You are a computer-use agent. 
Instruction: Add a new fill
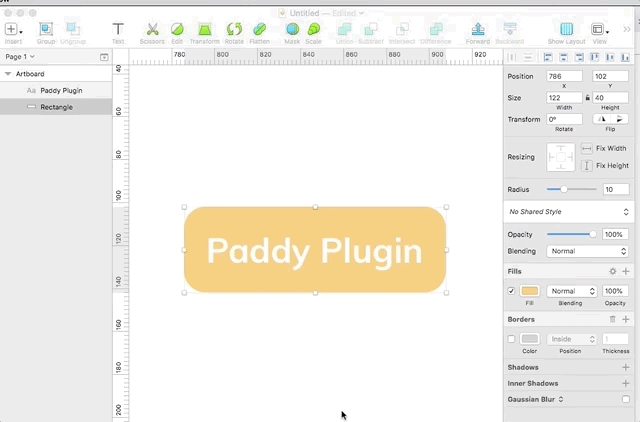click(x=626, y=271)
